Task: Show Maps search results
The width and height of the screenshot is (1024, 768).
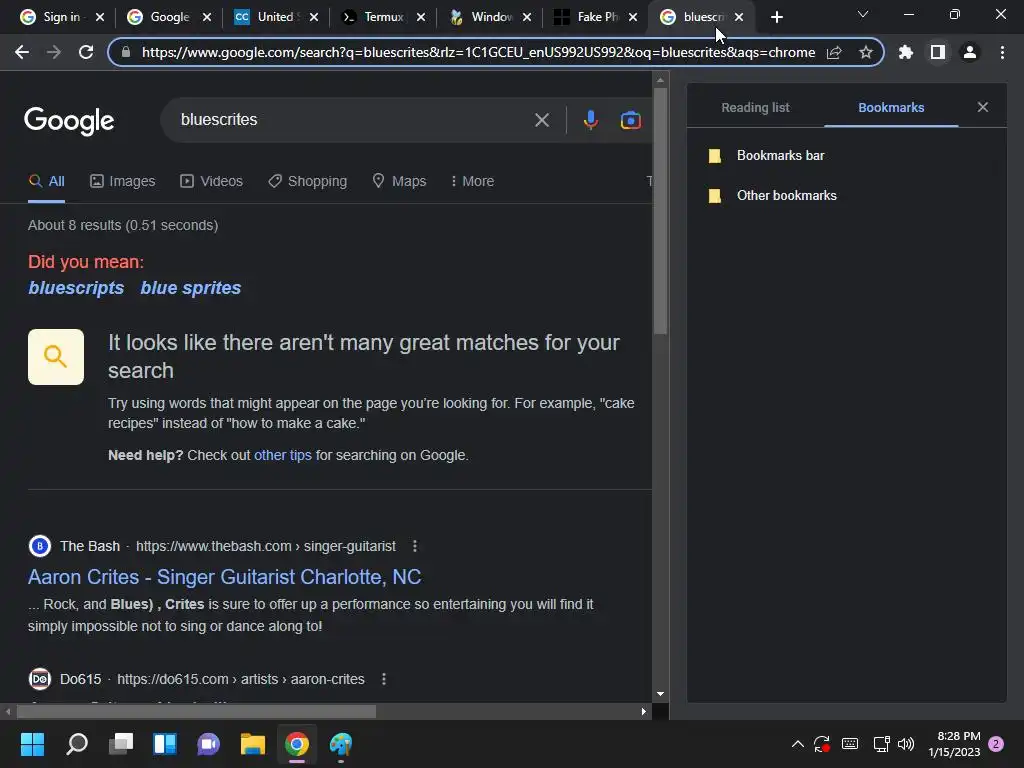Action: pyautogui.click(x=399, y=181)
